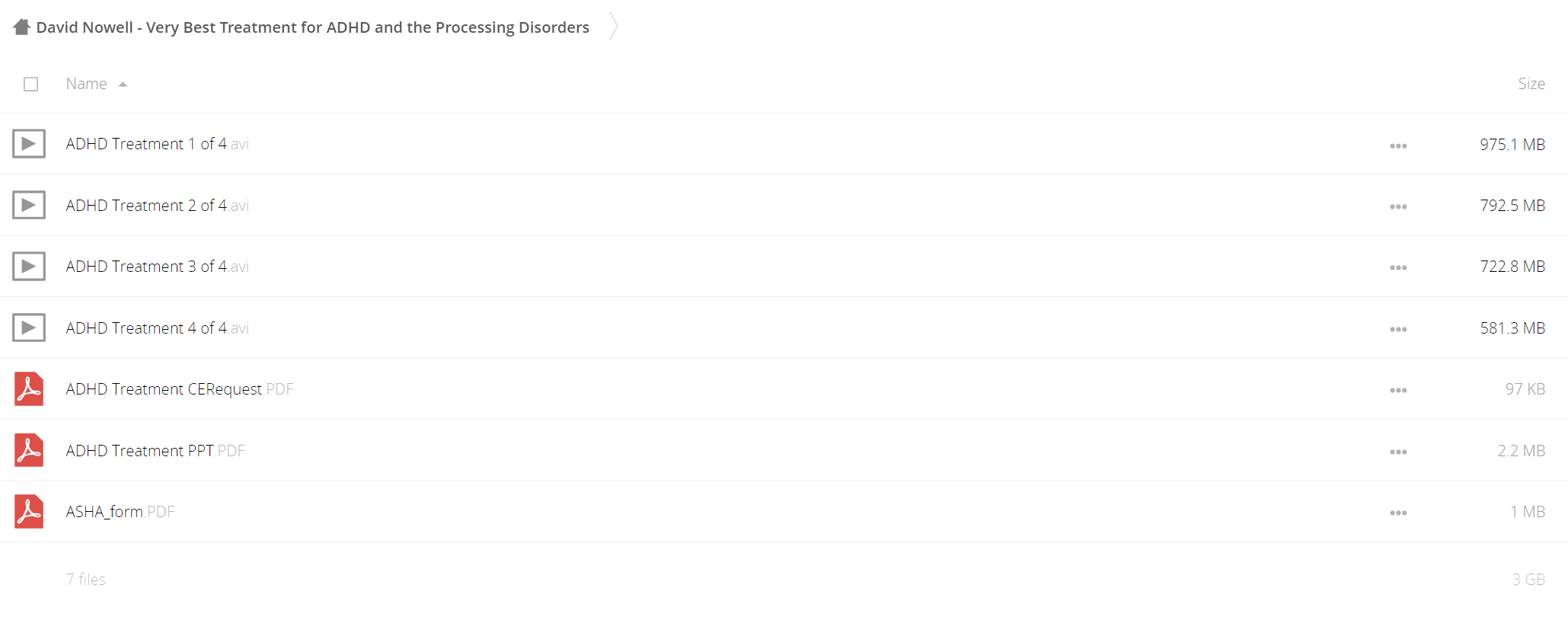The width and height of the screenshot is (1568, 620).
Task: Open more options for ADHD Treatment 3 of 4.avi
Action: click(1398, 267)
